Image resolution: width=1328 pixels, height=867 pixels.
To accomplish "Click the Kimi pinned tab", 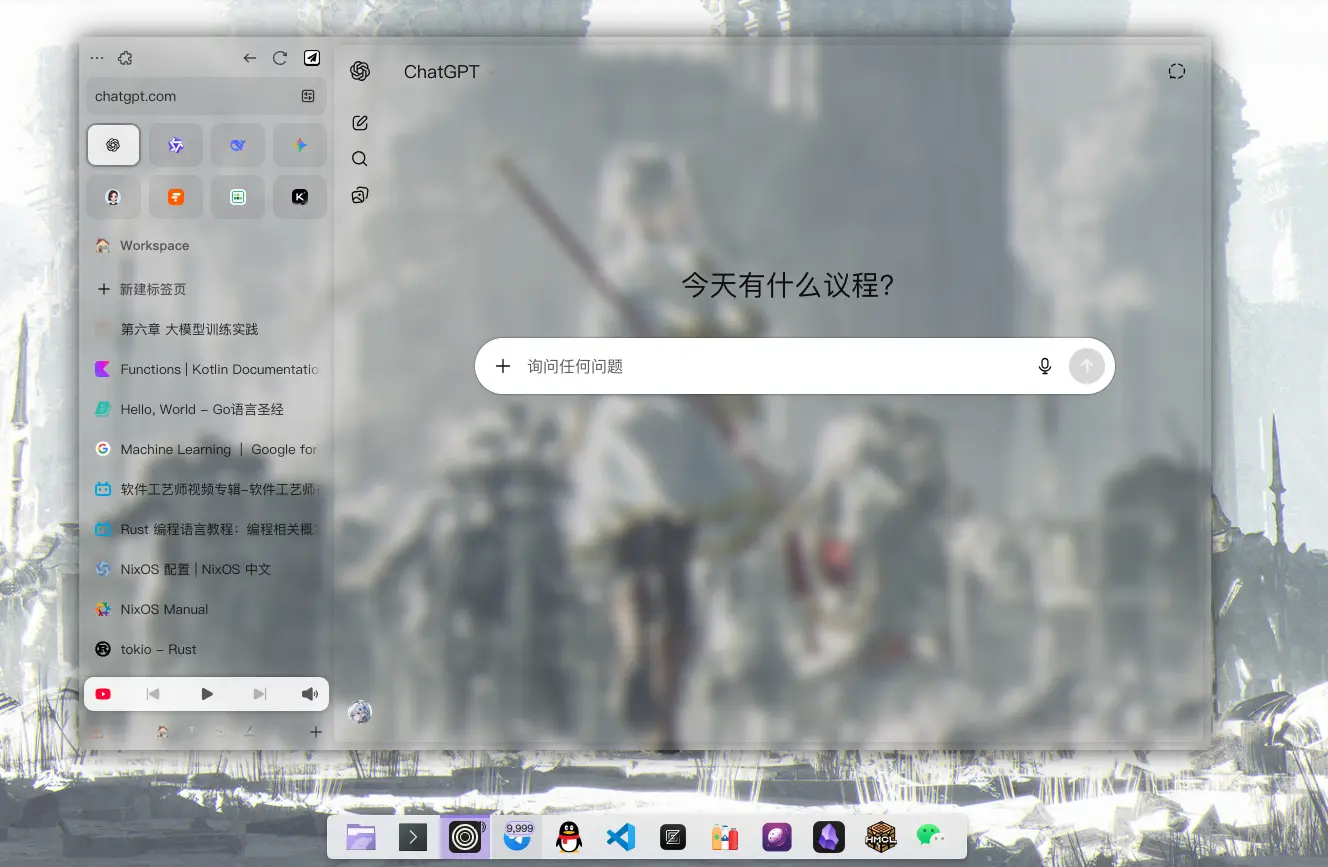I will click(x=300, y=197).
